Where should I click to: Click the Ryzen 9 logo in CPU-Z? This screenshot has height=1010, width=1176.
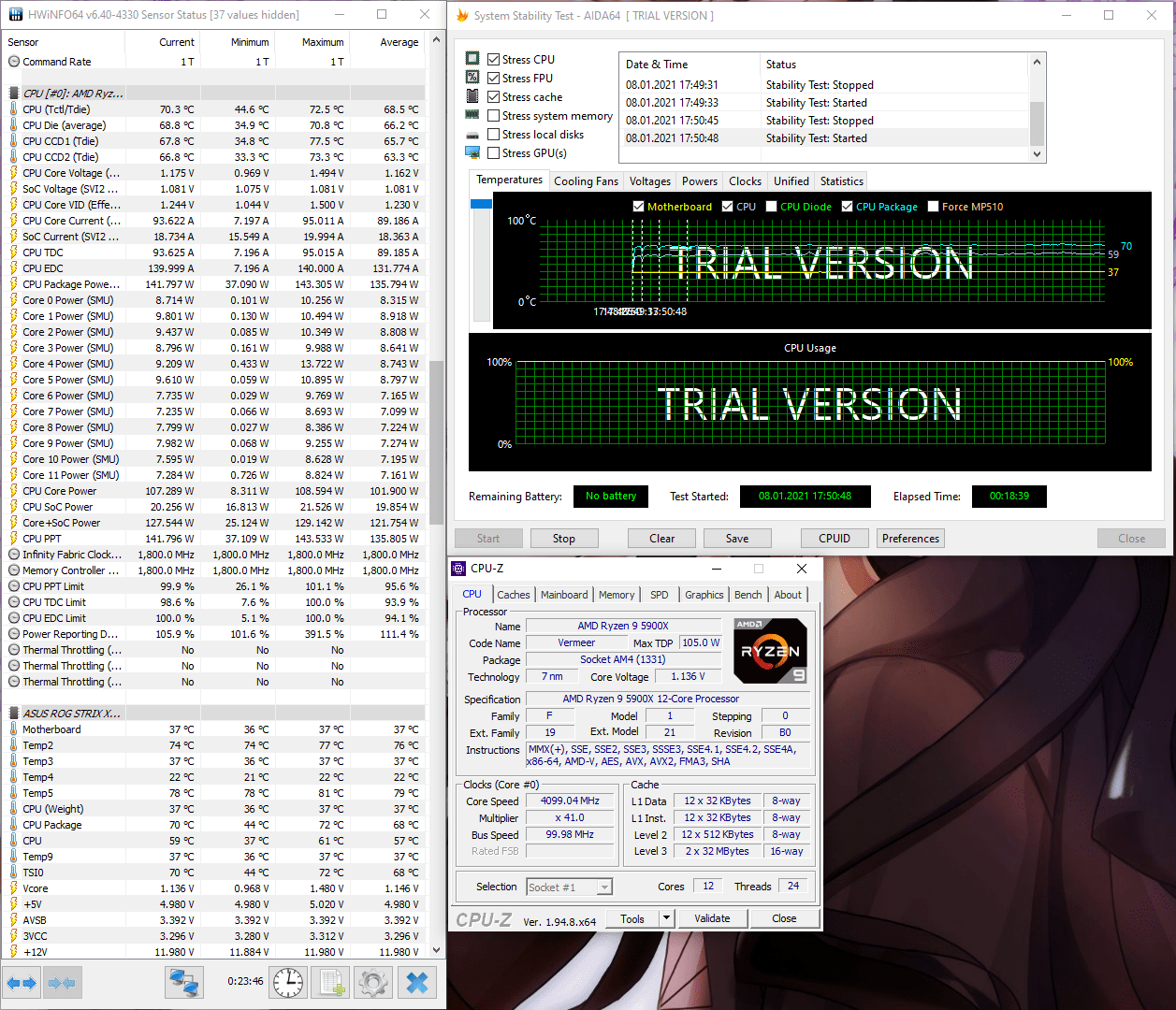coord(770,651)
